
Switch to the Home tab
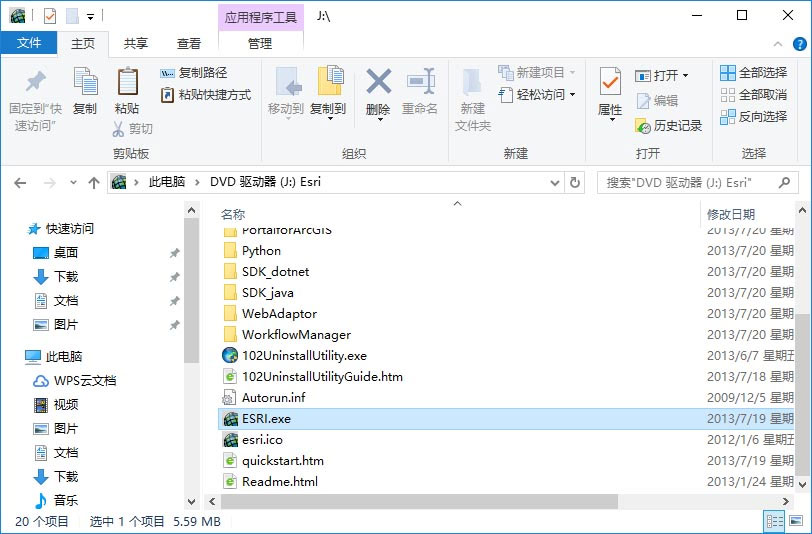[x=83, y=44]
